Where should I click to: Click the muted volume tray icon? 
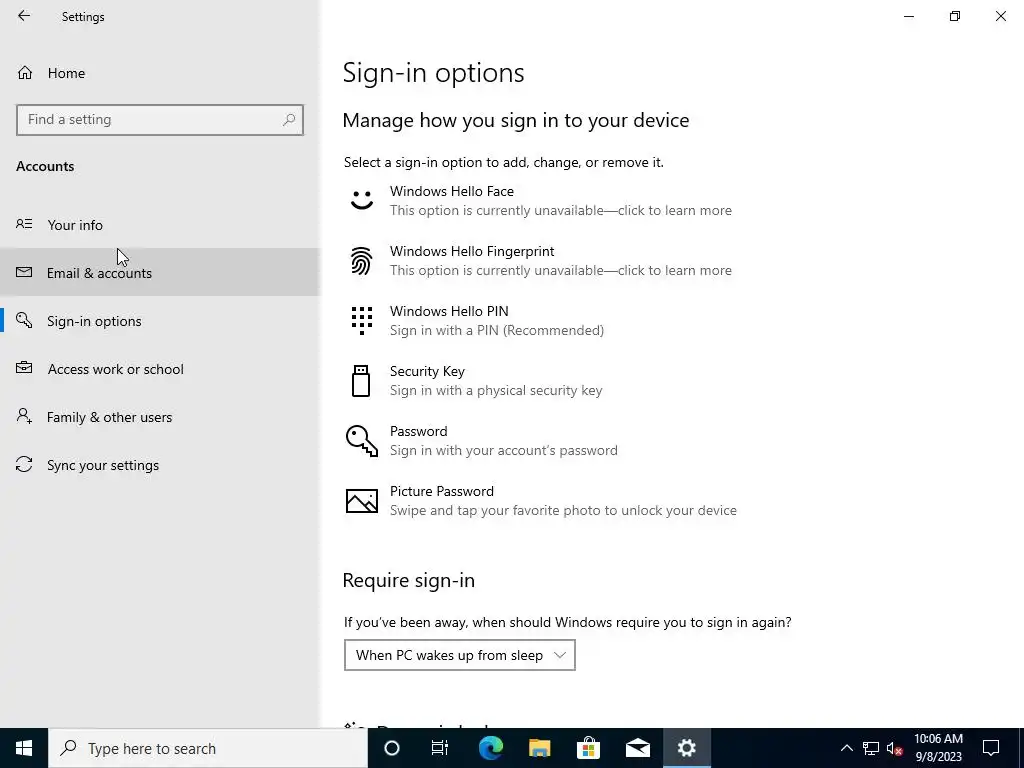coord(894,748)
